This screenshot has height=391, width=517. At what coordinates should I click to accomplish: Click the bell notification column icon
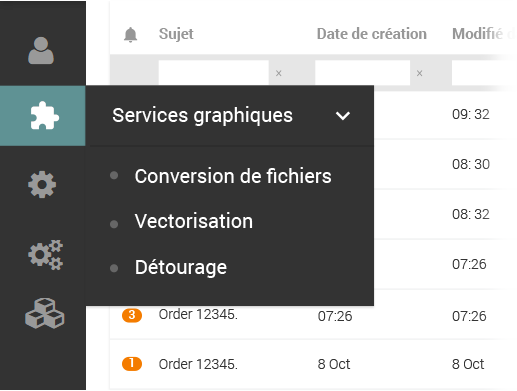130,35
